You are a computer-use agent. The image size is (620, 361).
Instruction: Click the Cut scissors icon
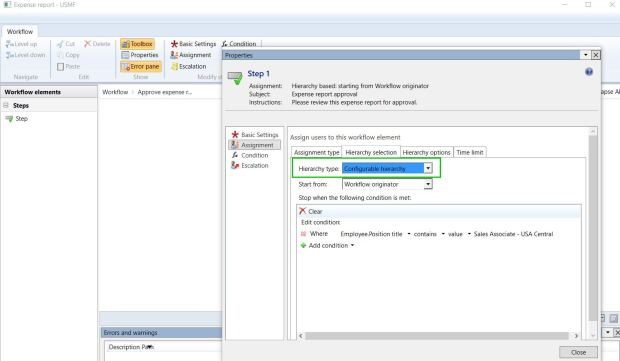(x=60, y=44)
